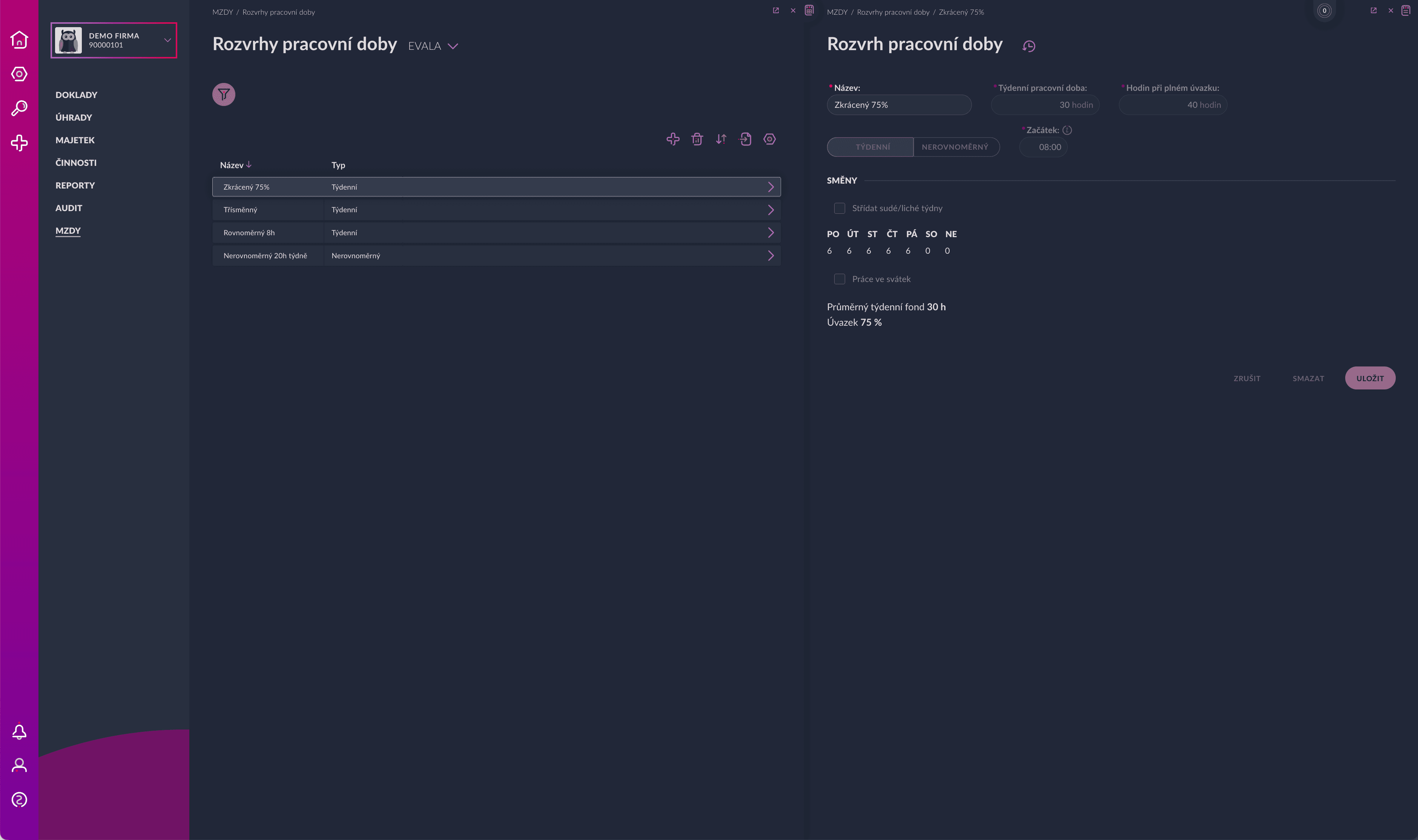1418x840 pixels.
Task: Click the trash delete icon above the list
Action: [697, 139]
